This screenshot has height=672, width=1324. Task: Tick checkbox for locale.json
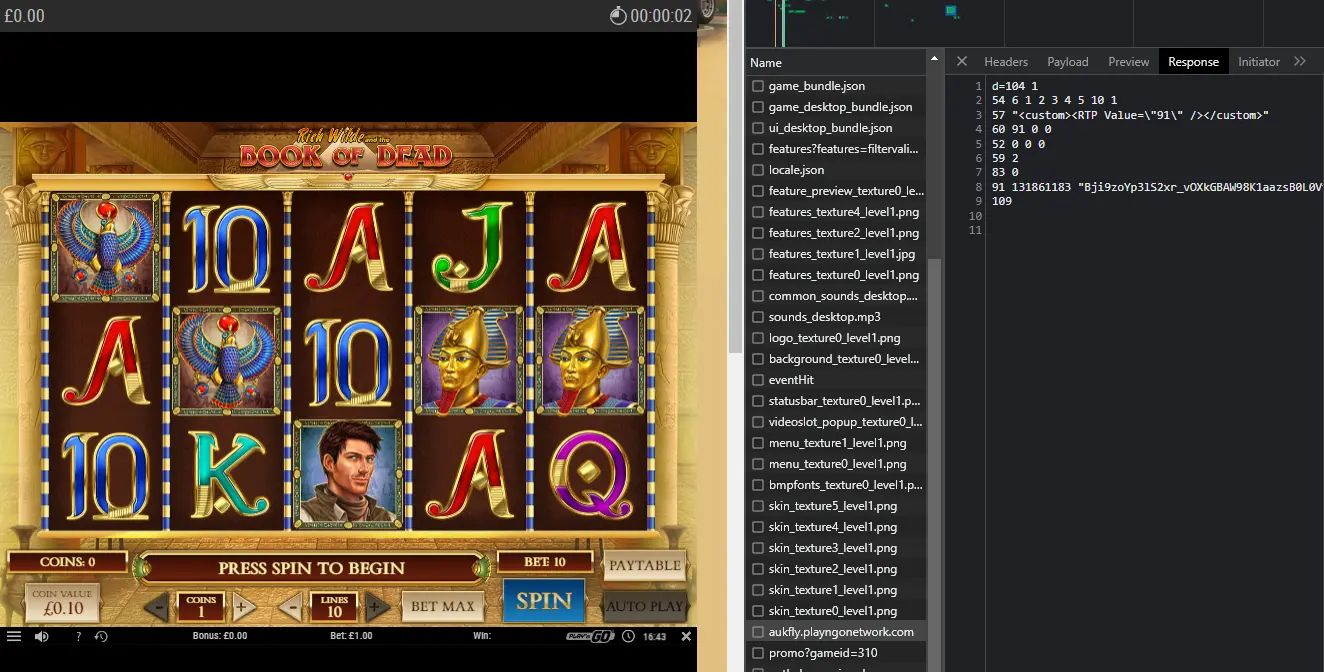pos(758,170)
